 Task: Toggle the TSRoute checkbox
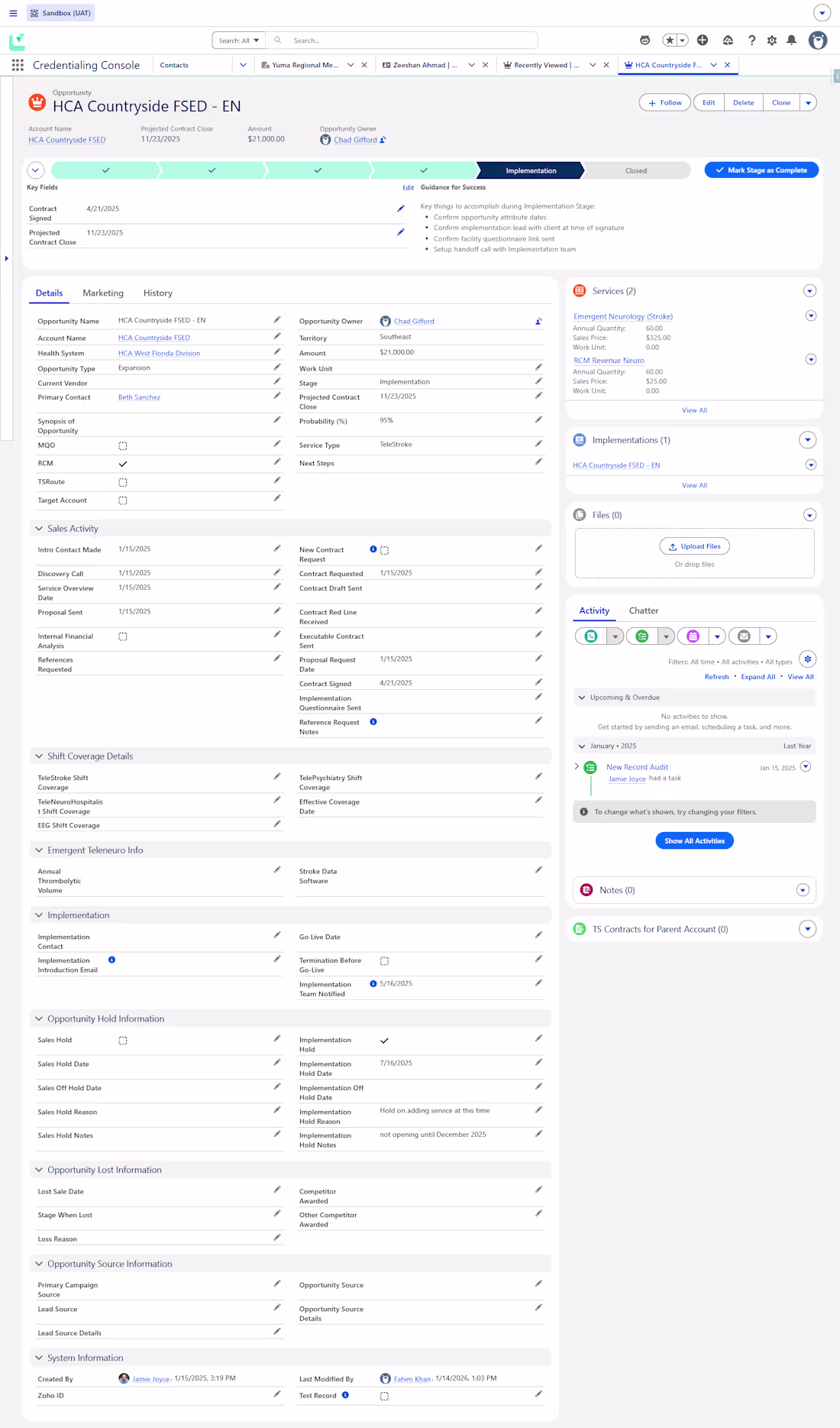[123, 482]
